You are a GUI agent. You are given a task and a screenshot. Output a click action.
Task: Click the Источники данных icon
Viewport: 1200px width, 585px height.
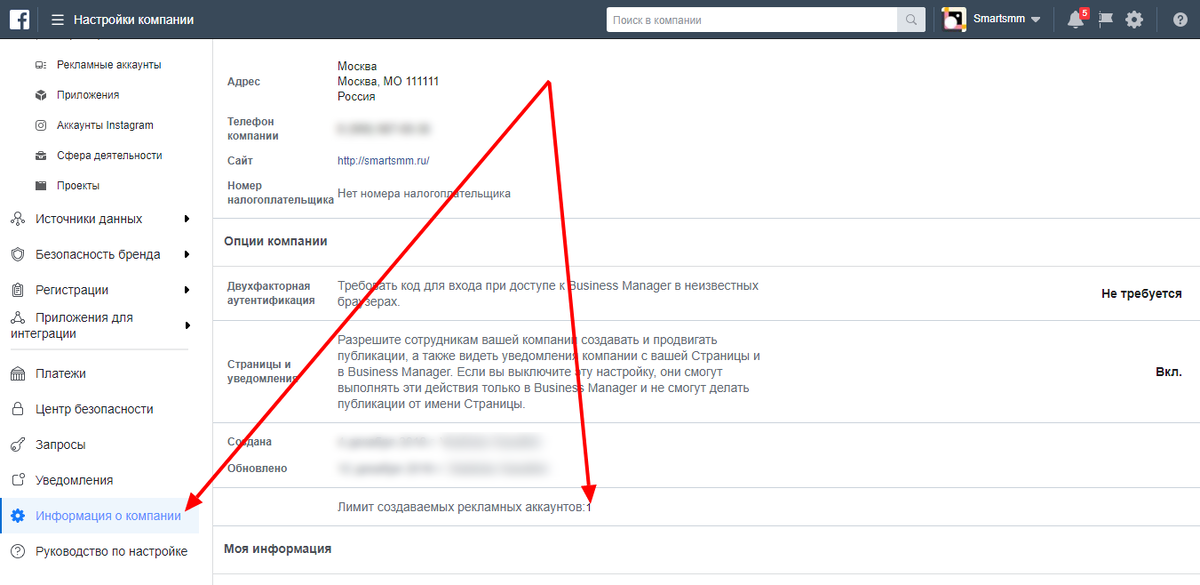17,219
